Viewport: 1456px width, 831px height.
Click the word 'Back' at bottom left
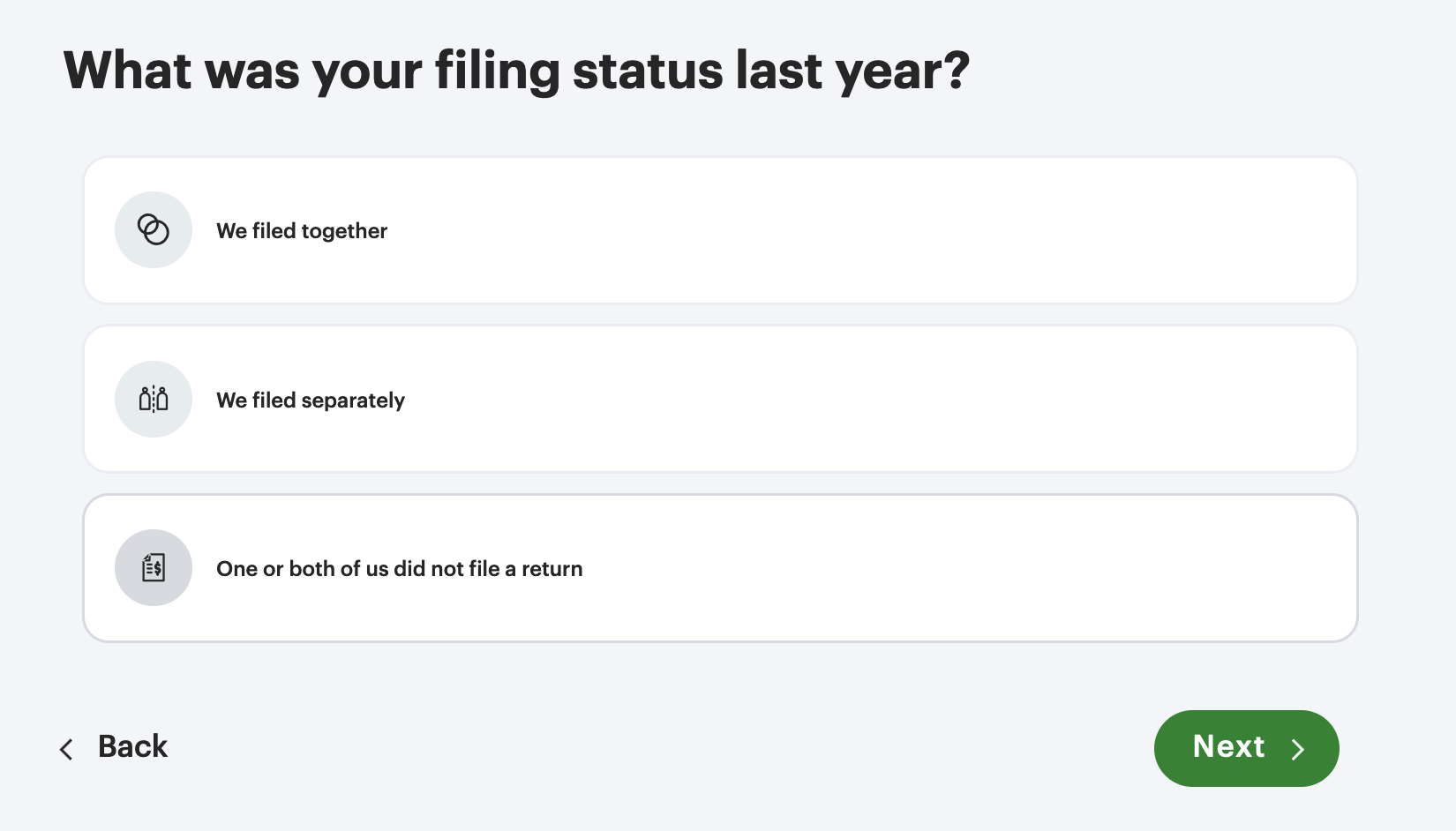(132, 746)
